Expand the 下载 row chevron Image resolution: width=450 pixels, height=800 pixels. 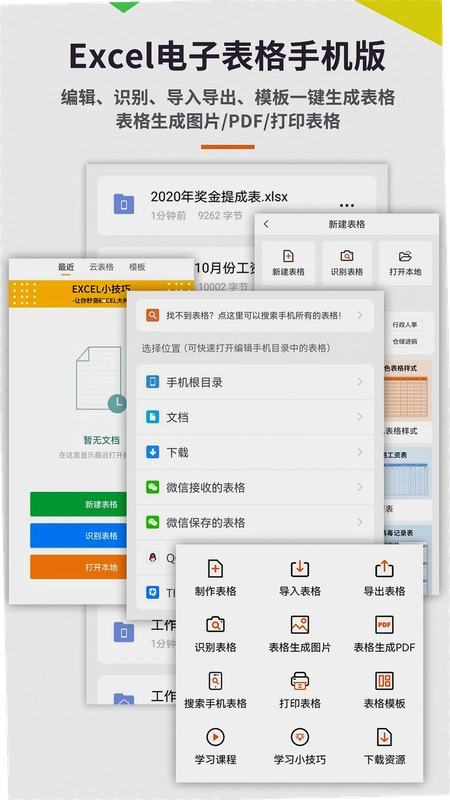(360, 452)
